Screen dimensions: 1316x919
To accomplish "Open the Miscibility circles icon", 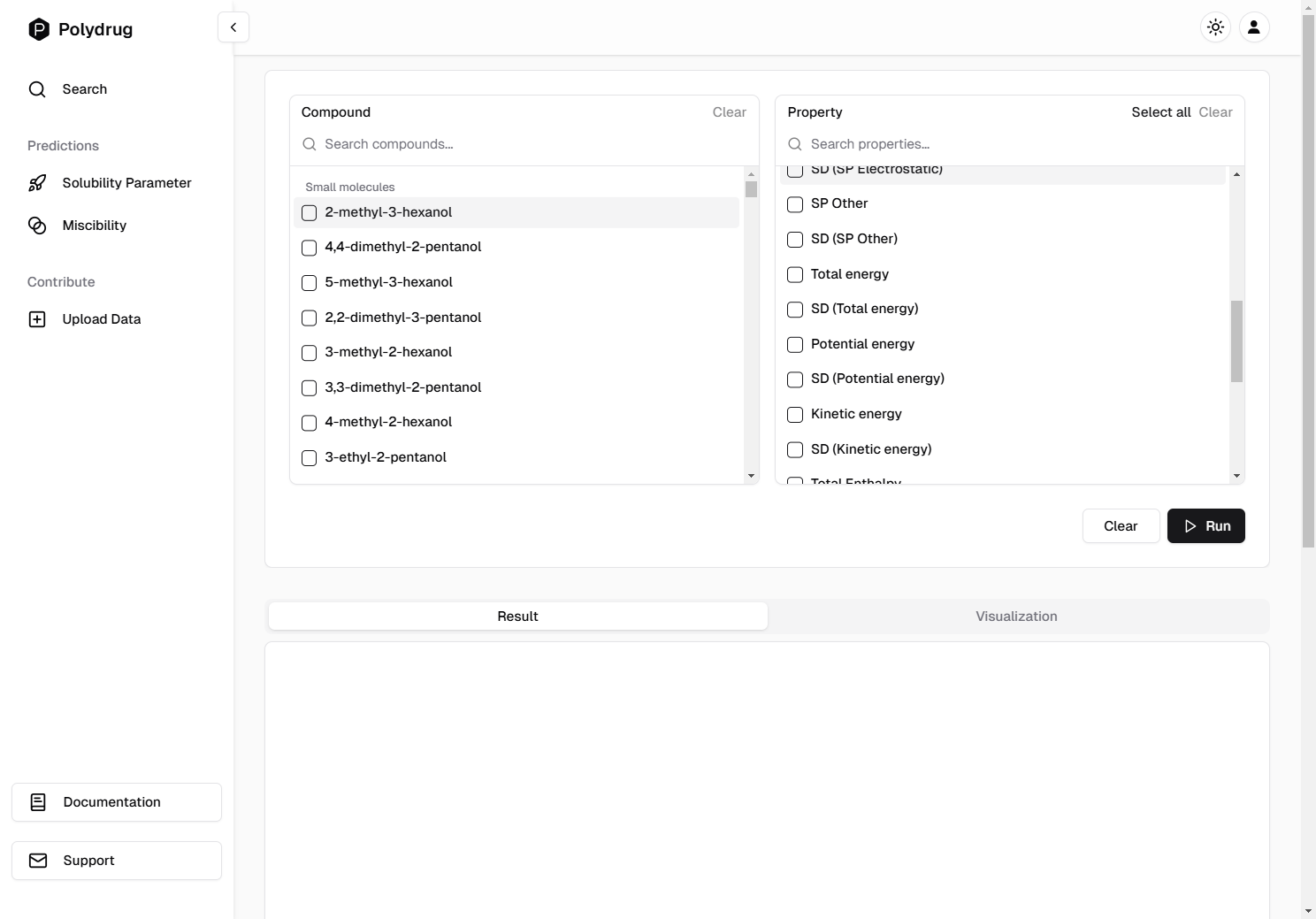I will (x=37, y=226).
